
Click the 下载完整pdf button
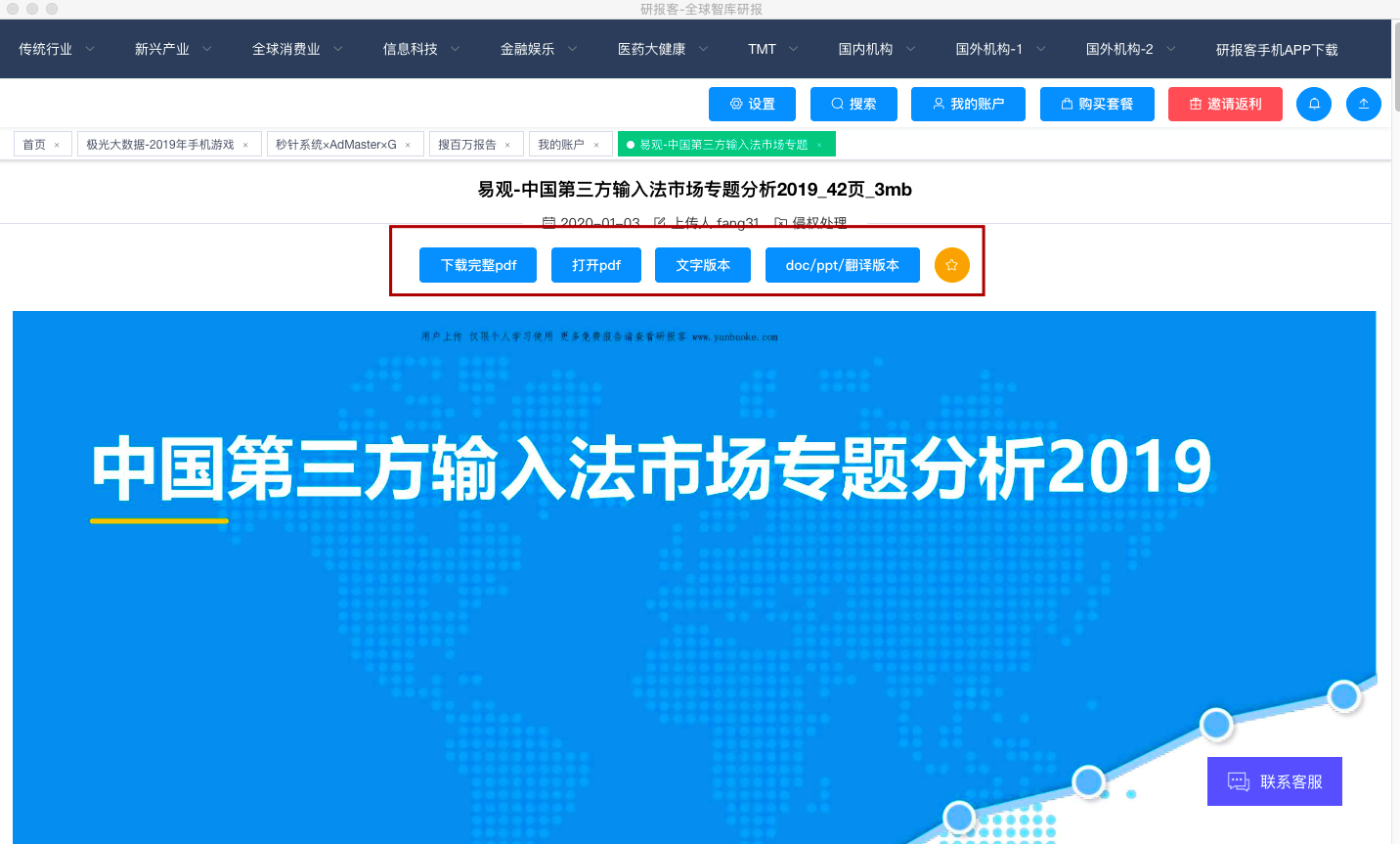click(x=478, y=264)
